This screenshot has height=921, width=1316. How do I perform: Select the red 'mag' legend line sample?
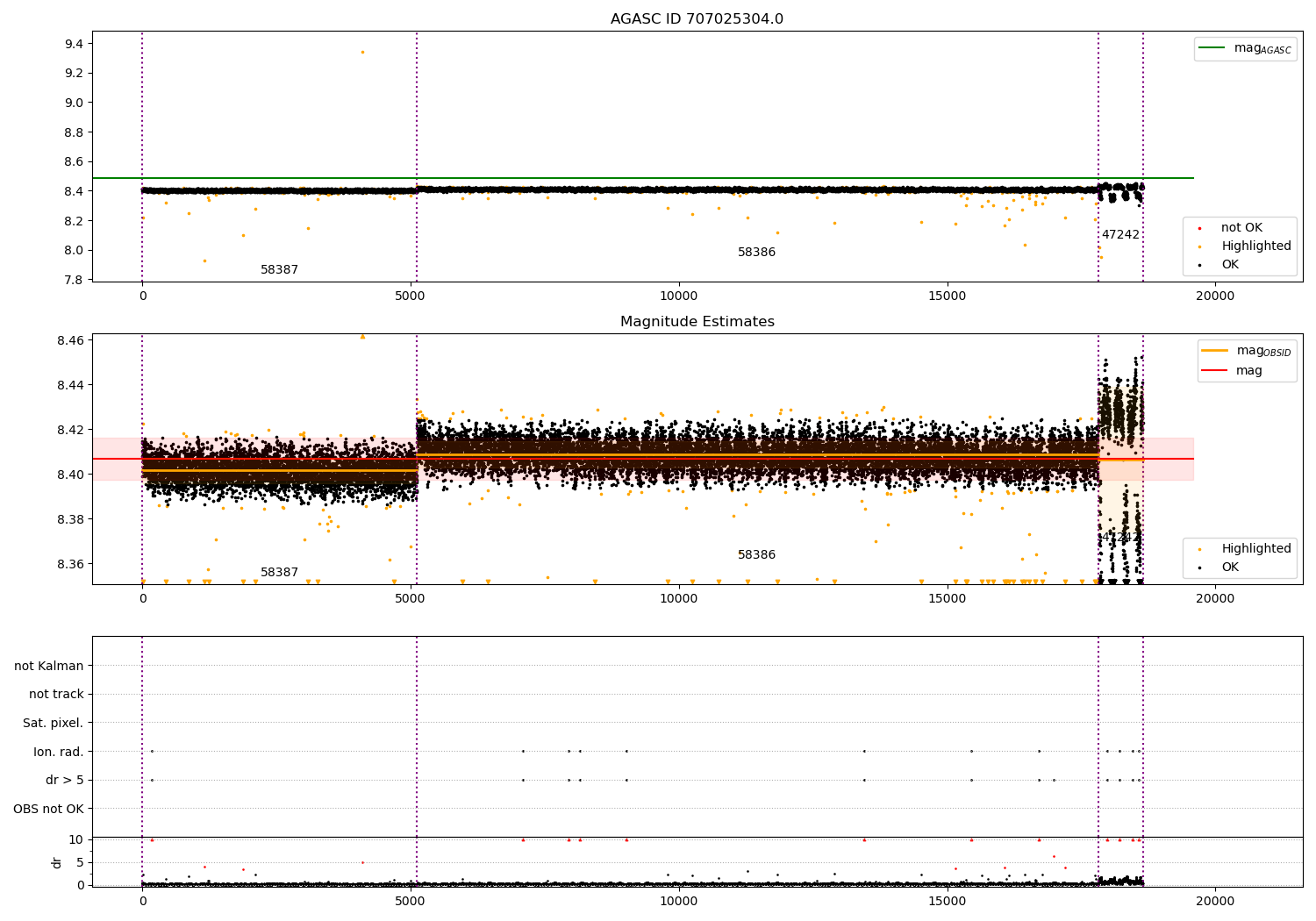[x=1214, y=371]
